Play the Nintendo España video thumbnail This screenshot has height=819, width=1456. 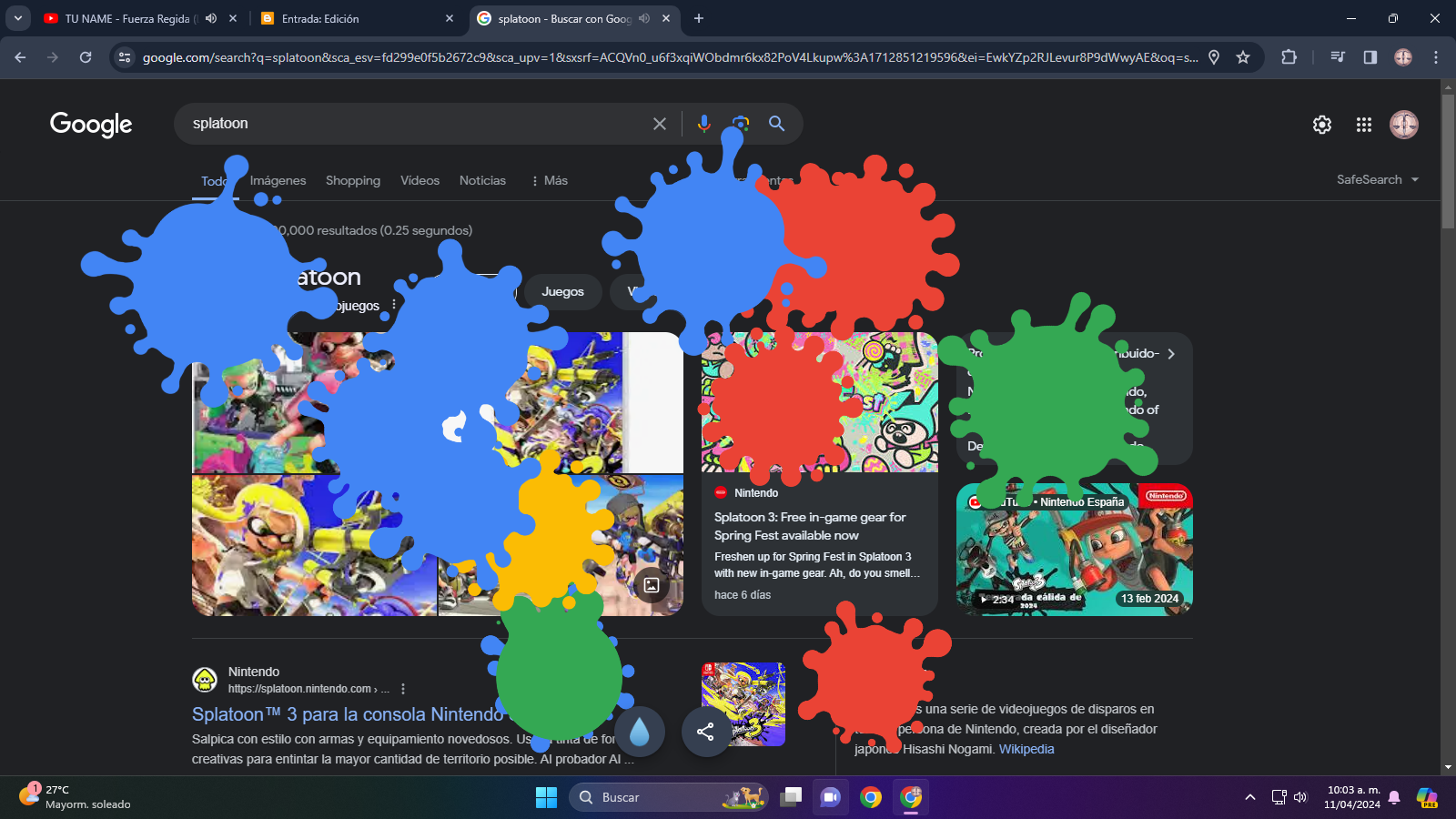1075,550
